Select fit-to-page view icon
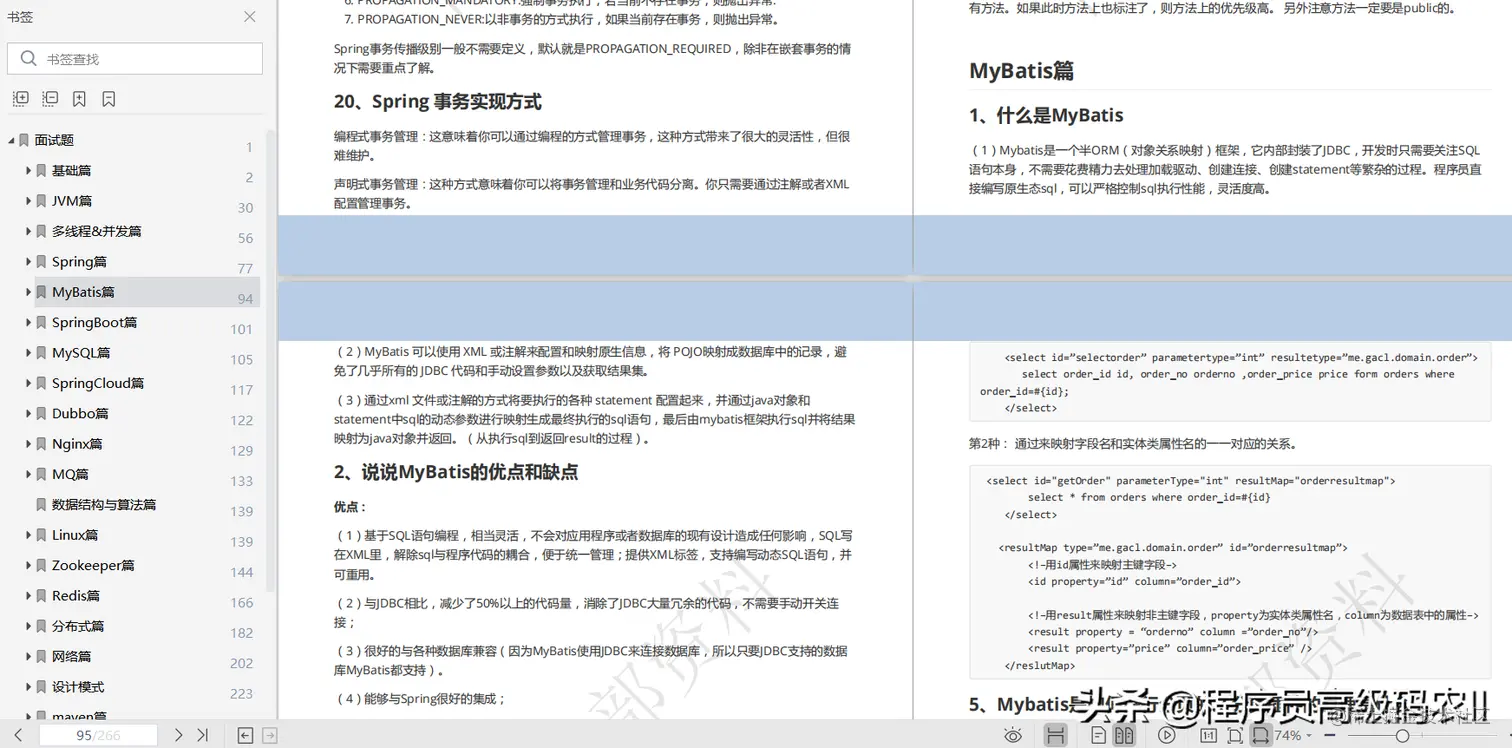Viewport: 1512px width, 748px height. click(1233, 735)
